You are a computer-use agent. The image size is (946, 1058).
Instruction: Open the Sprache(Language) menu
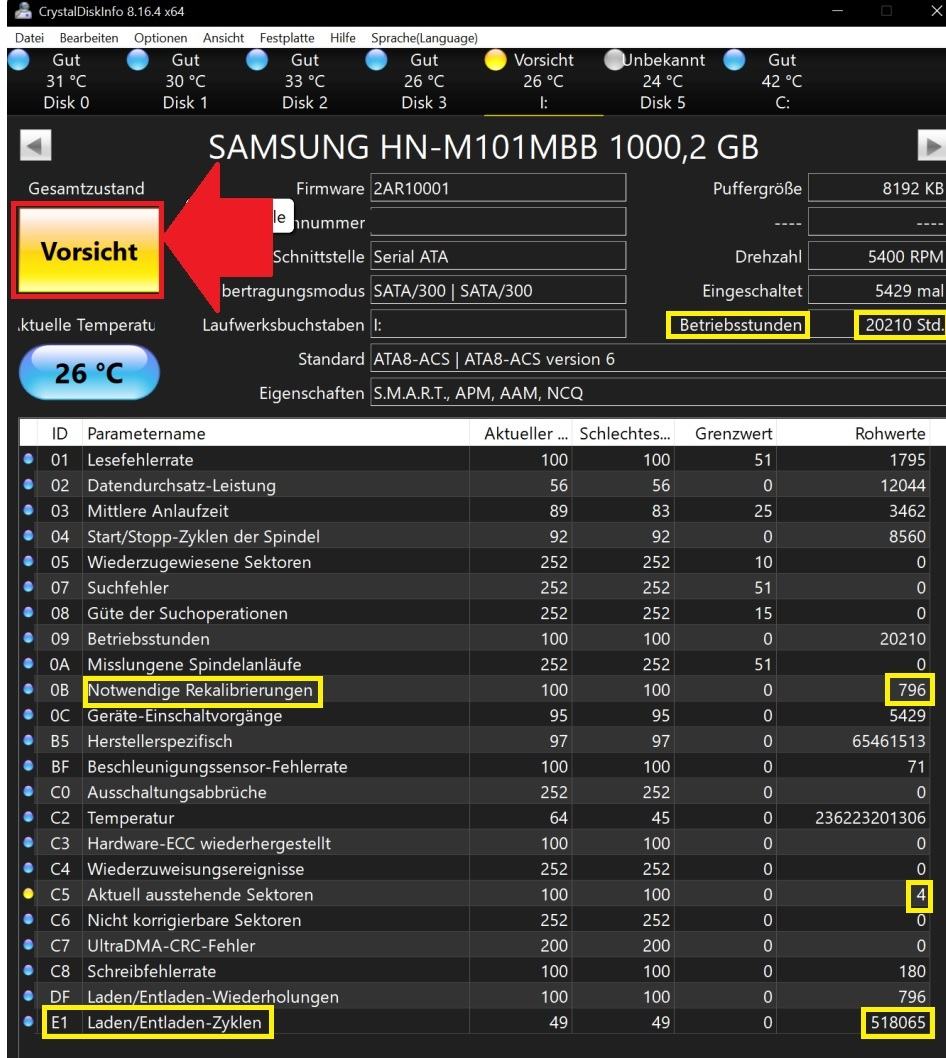tap(424, 38)
